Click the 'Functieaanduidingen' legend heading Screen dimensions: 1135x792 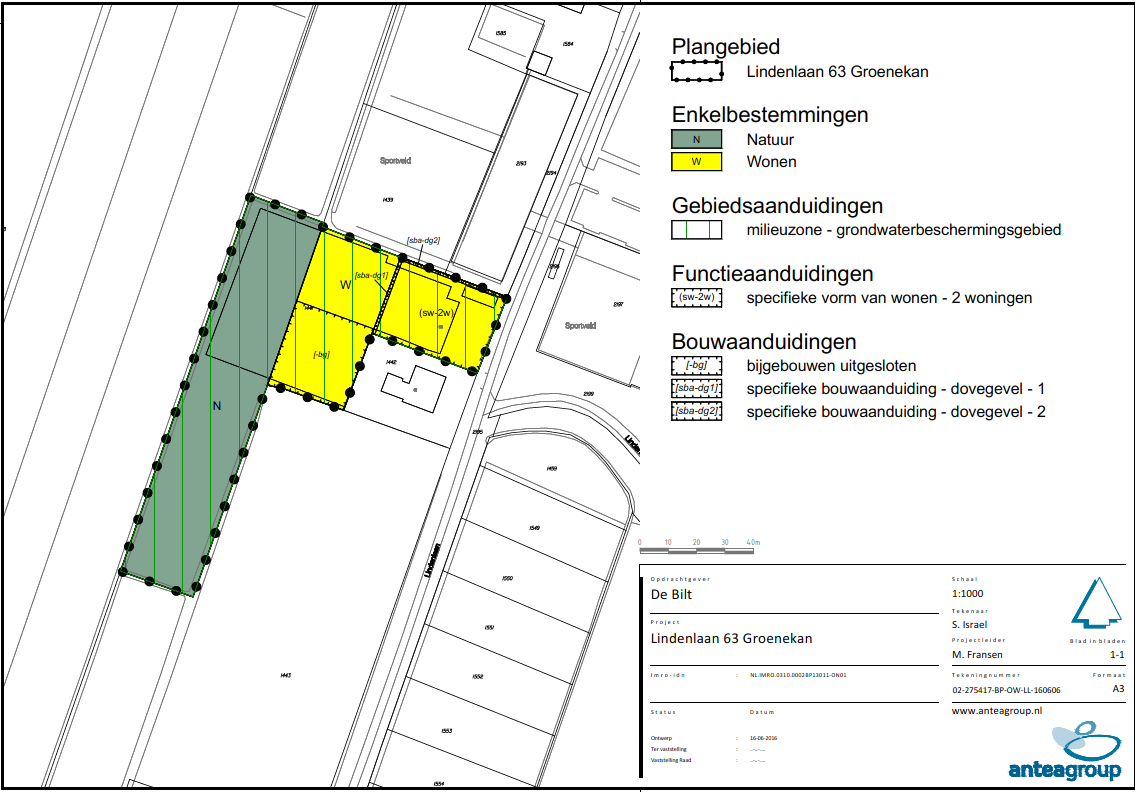[772, 274]
